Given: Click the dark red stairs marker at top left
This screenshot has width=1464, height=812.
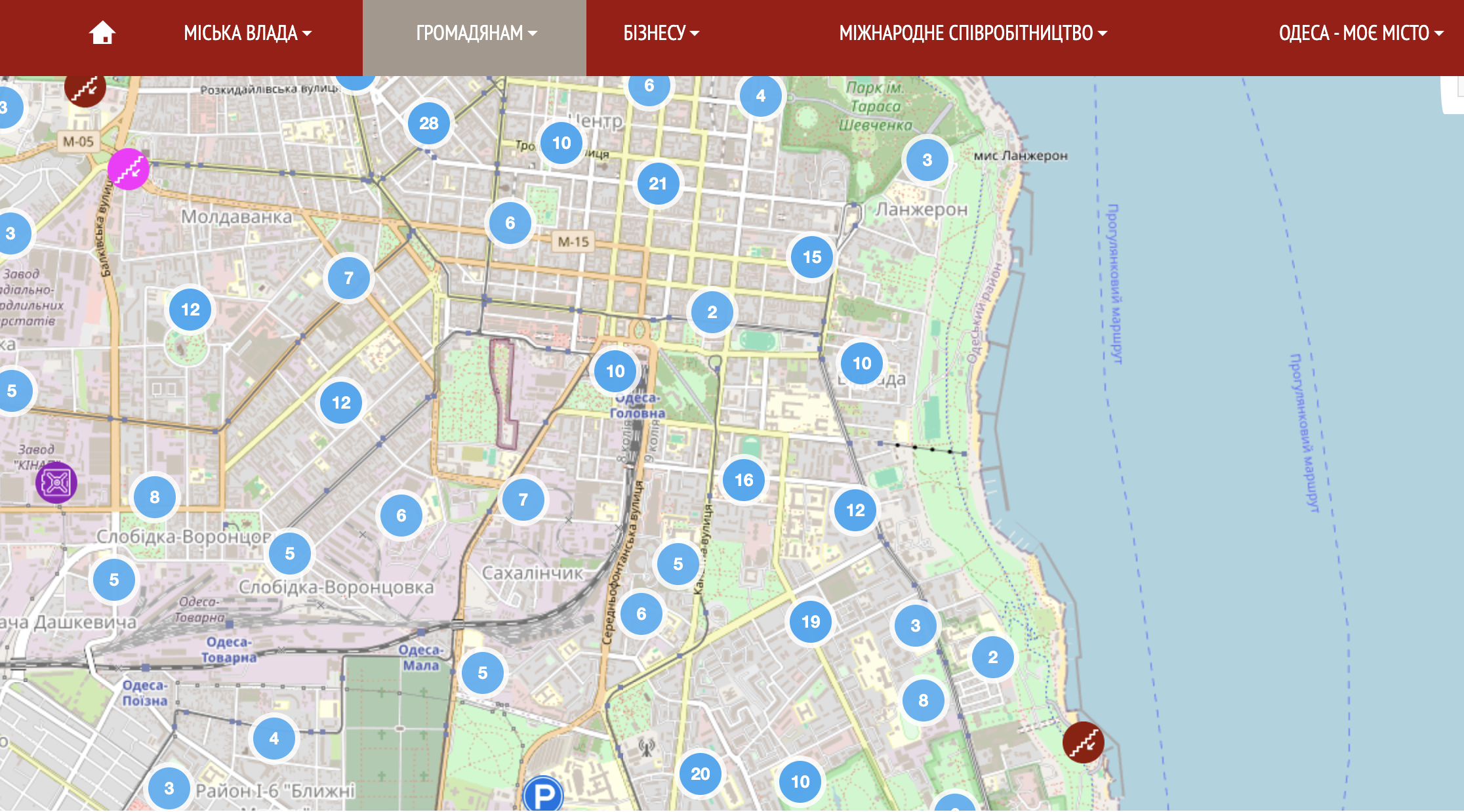Looking at the screenshot, I should tap(85, 88).
